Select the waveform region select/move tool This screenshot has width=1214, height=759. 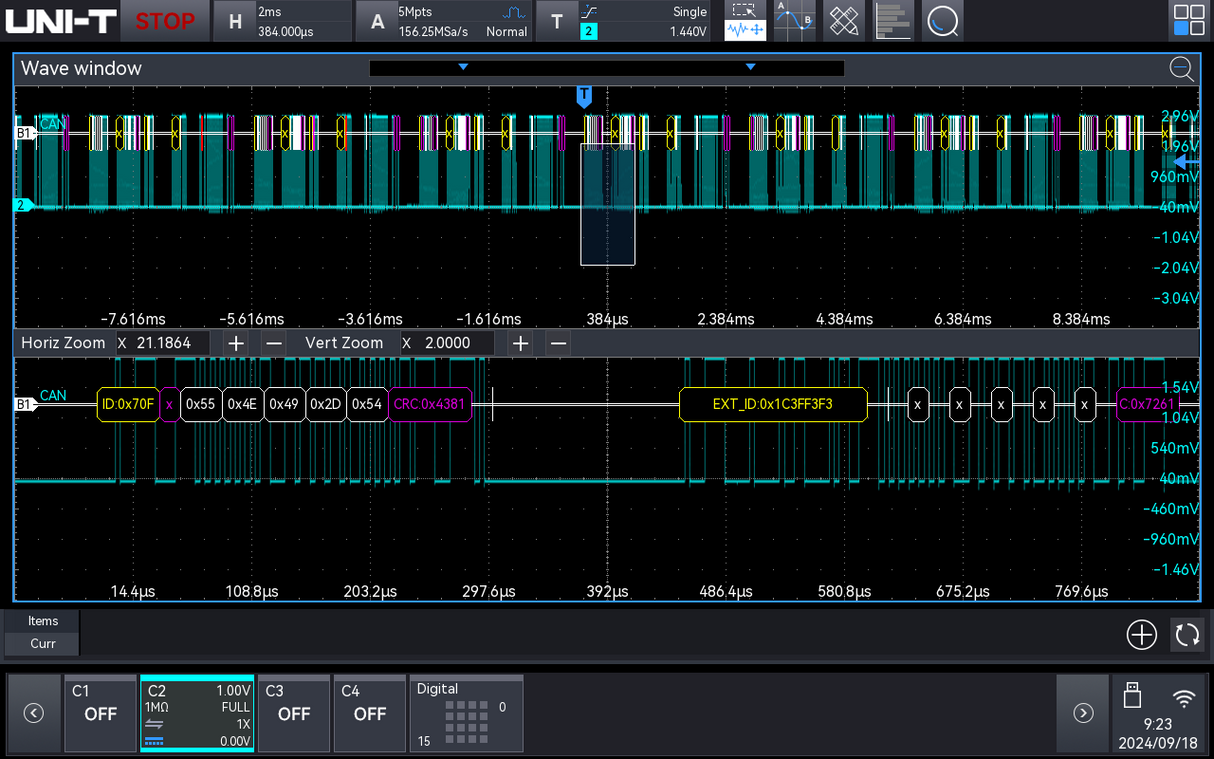(745, 21)
